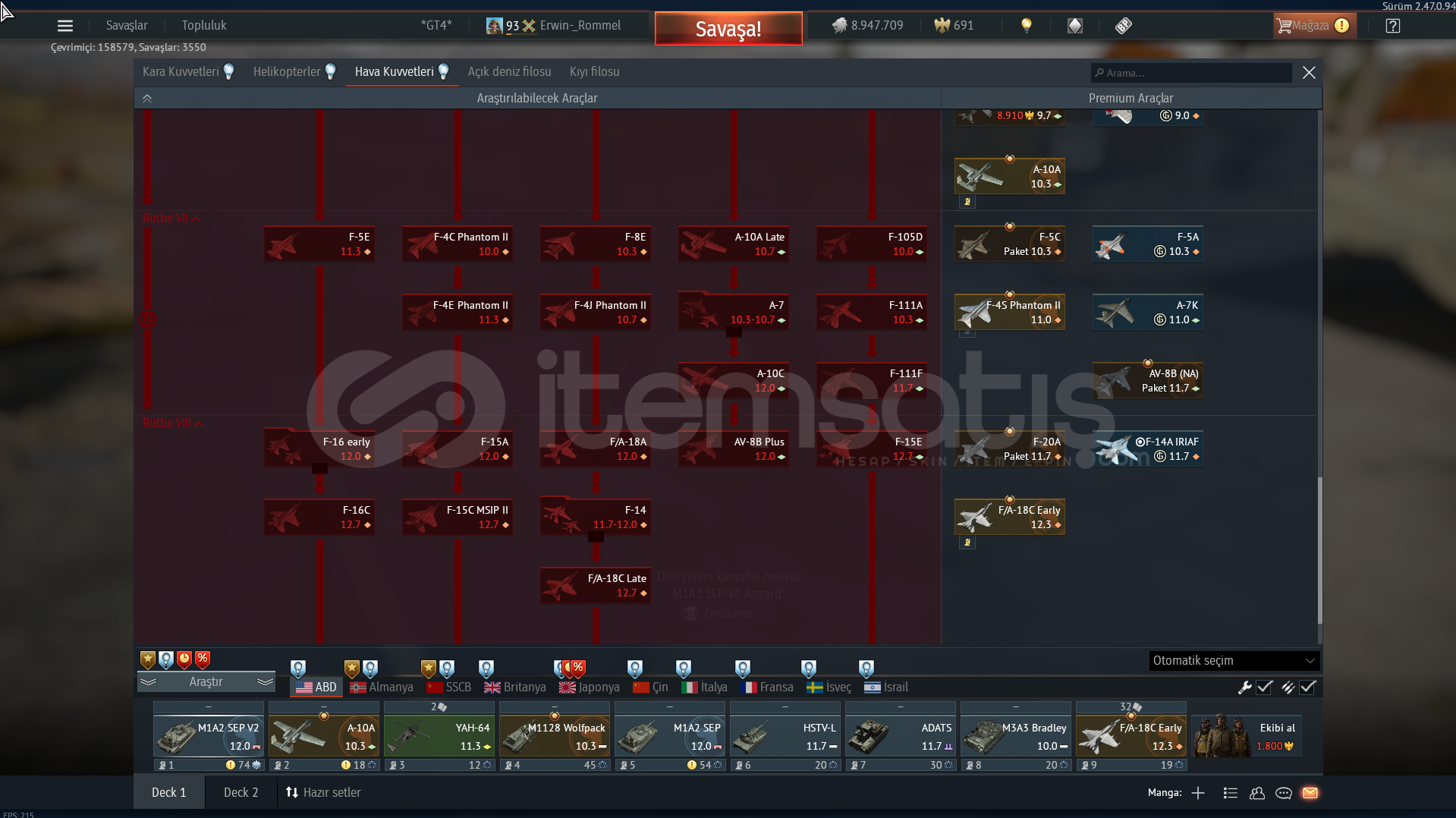
Task: Click the Araştır research button
Action: [206, 682]
